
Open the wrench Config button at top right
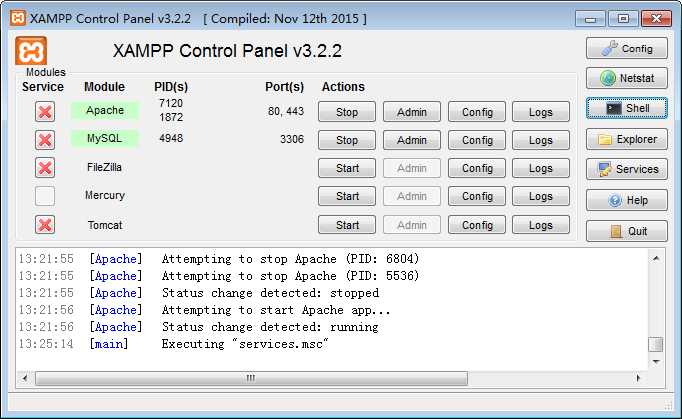coord(627,48)
